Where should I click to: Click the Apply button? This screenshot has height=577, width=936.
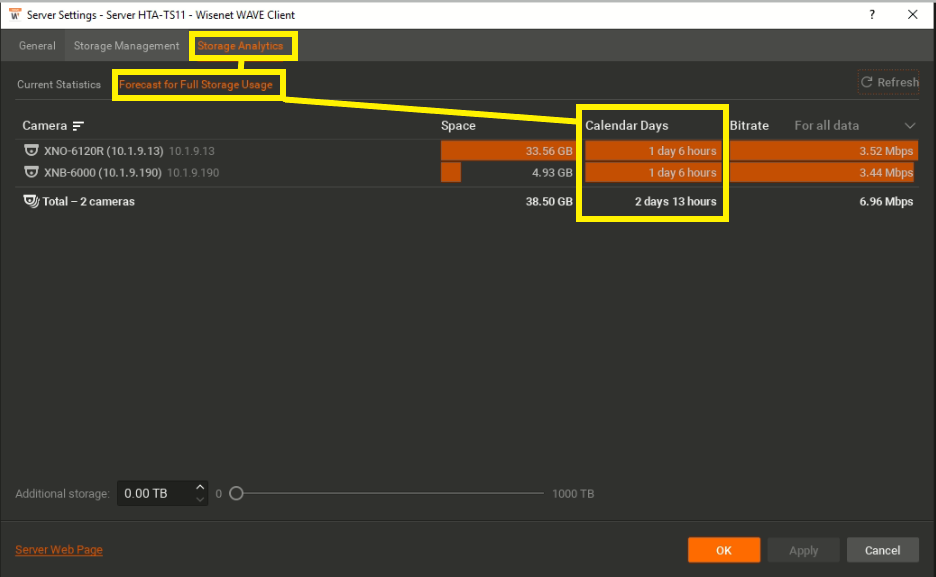click(803, 550)
